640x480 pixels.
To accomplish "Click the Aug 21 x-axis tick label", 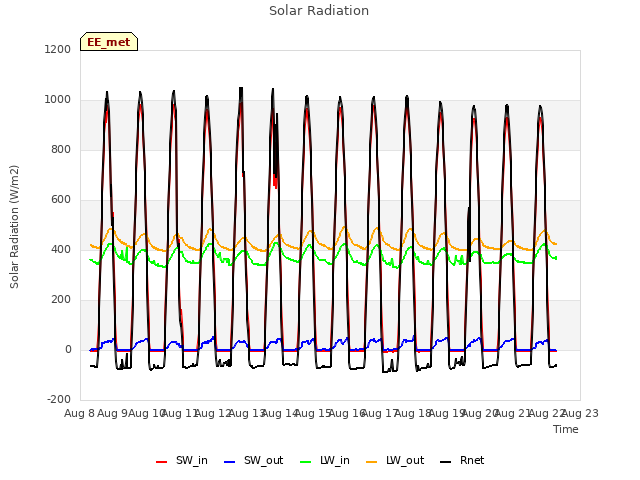I will pos(513,414).
